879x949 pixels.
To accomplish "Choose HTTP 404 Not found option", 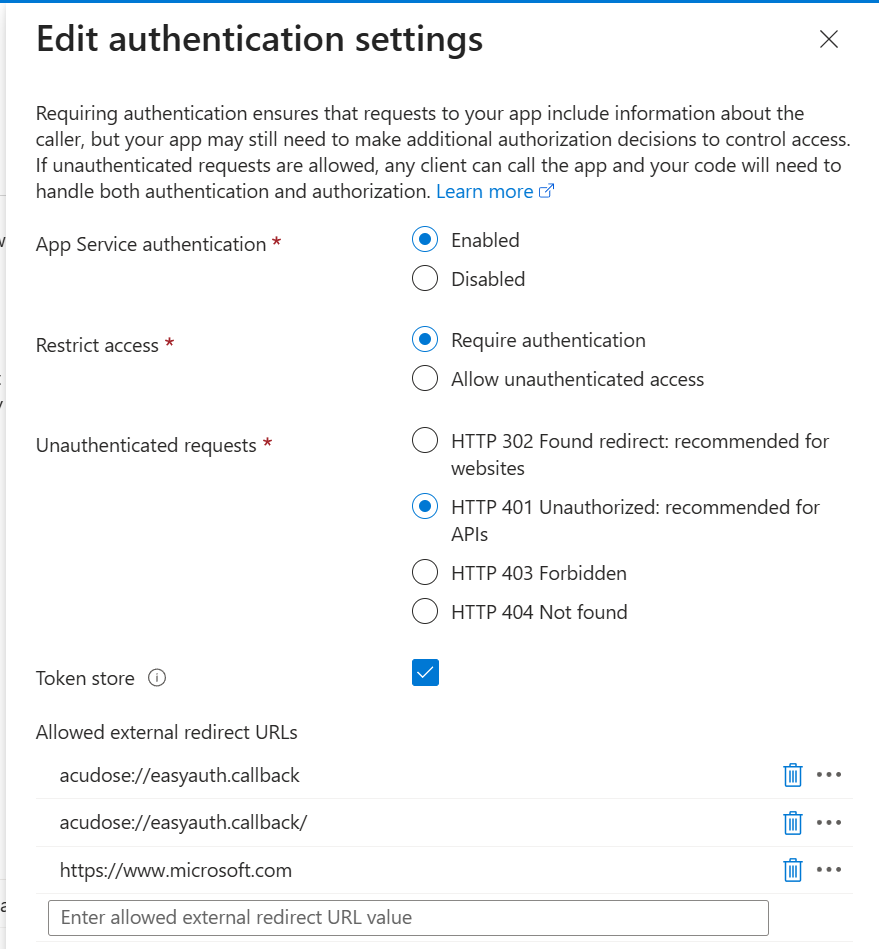I will [x=425, y=611].
